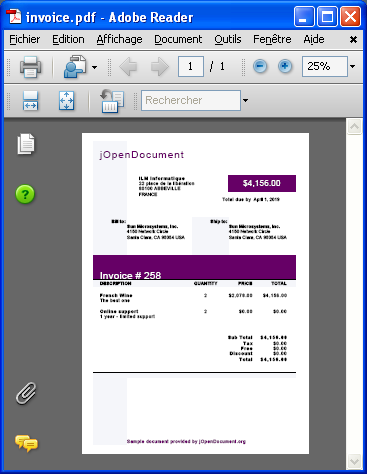Click the rotate and measure tool icon
The image size is (367, 474).
pos(112,101)
